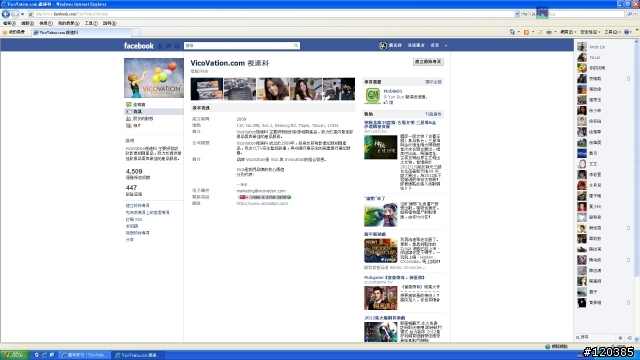Click the Hidden Chronicles ad image
640x360 pixels.
point(380,251)
